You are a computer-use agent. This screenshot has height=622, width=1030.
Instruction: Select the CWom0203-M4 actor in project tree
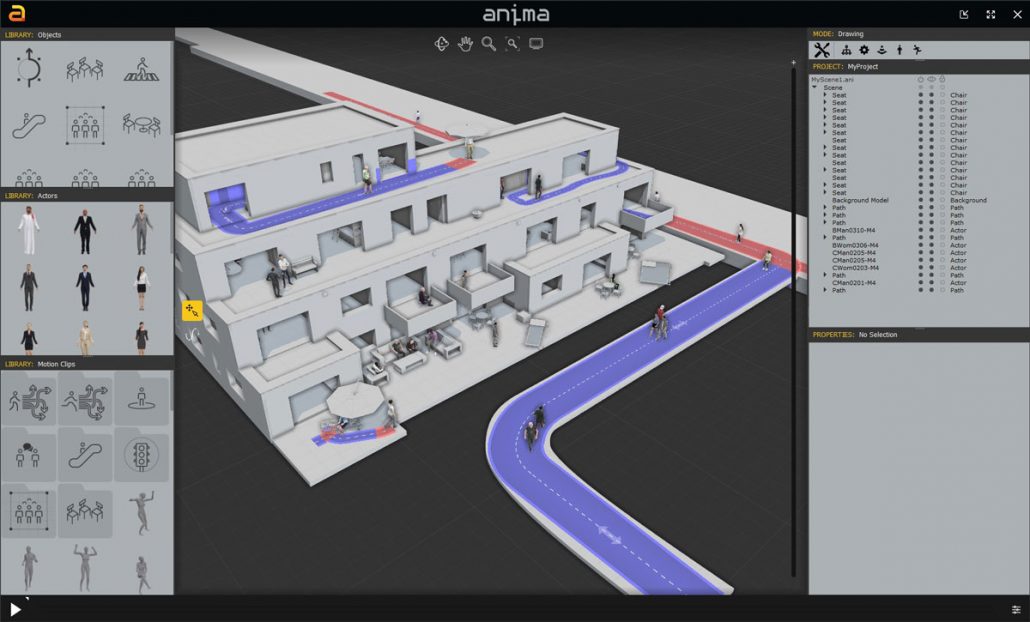point(855,268)
